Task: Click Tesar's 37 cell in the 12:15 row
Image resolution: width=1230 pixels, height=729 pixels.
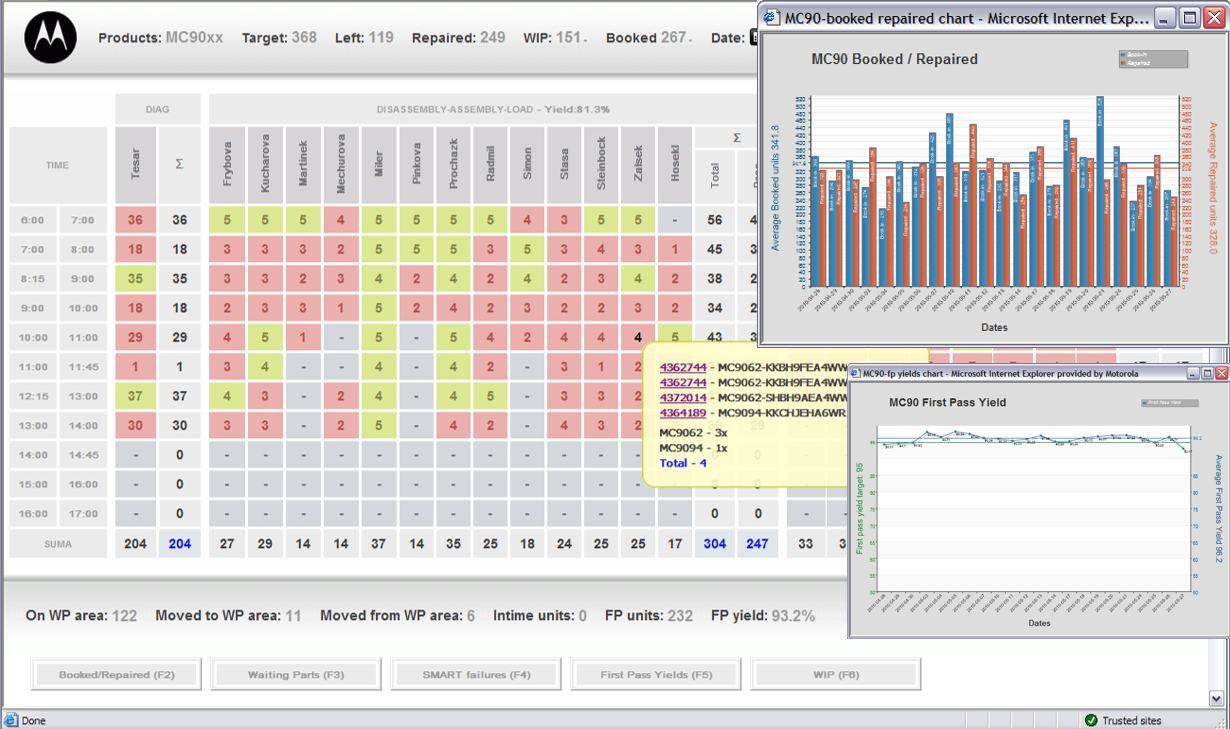Action: [136, 396]
